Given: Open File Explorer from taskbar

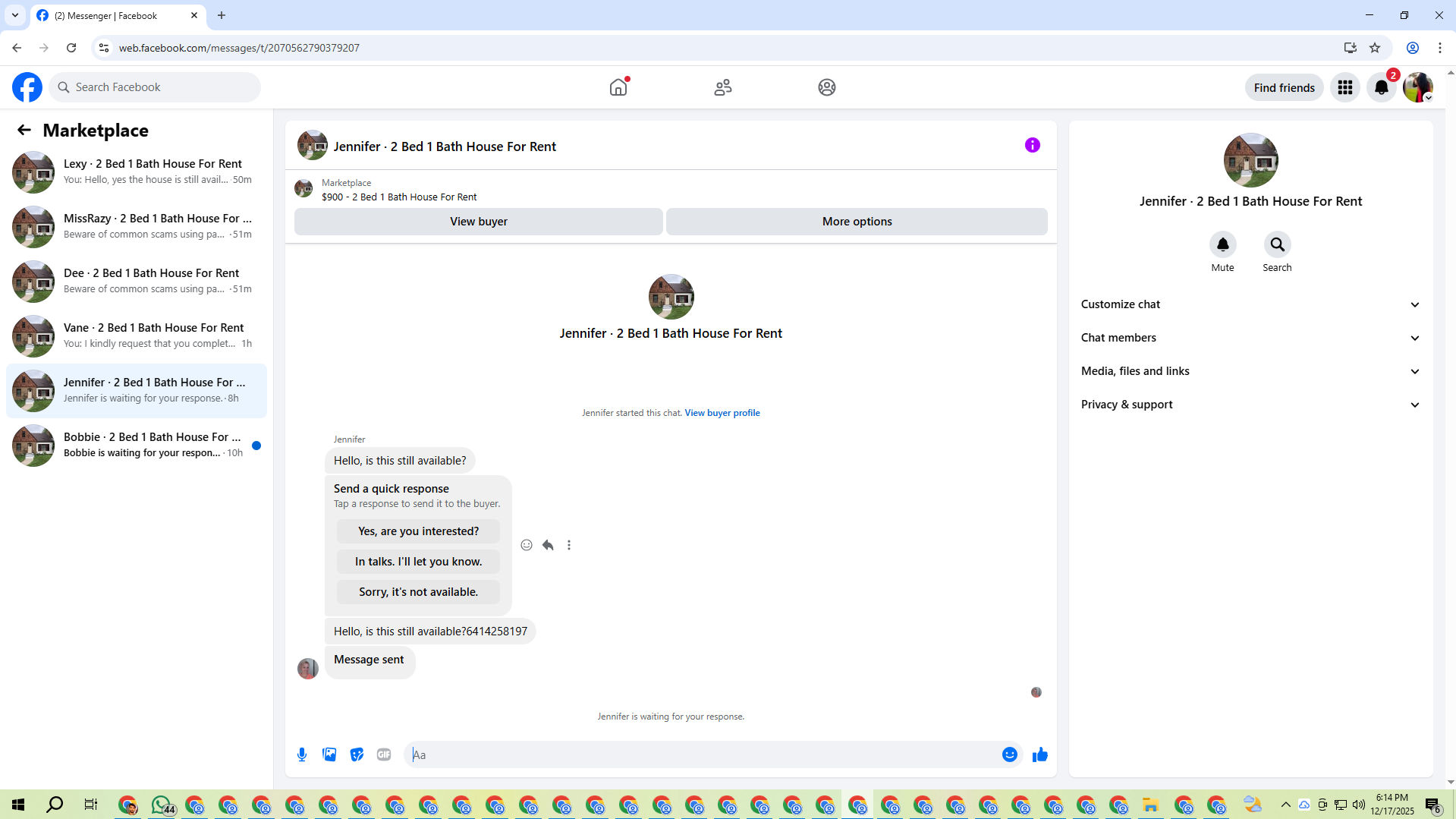Looking at the screenshot, I should click(x=1151, y=805).
